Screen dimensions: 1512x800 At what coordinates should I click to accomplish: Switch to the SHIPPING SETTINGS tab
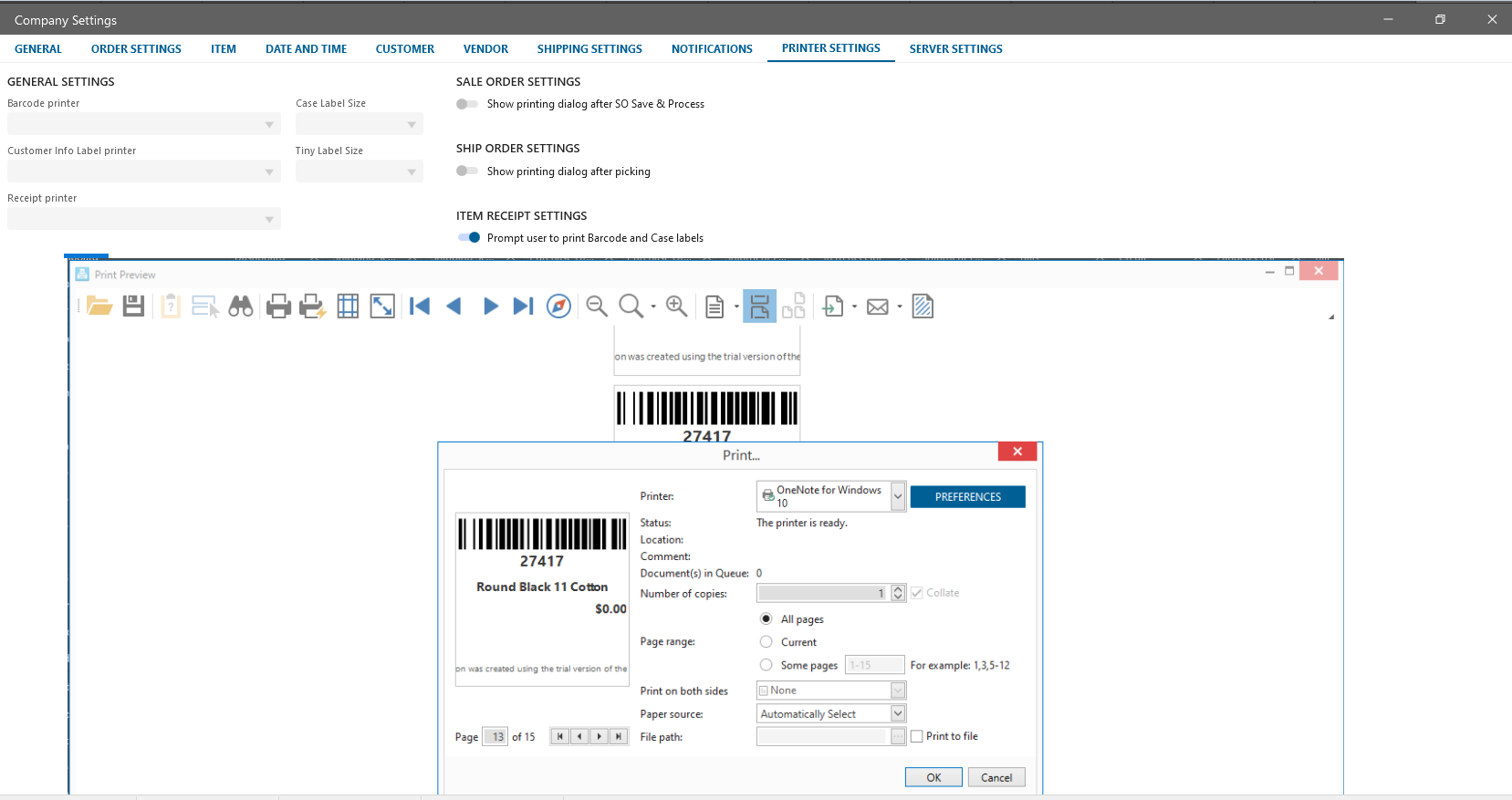click(589, 49)
